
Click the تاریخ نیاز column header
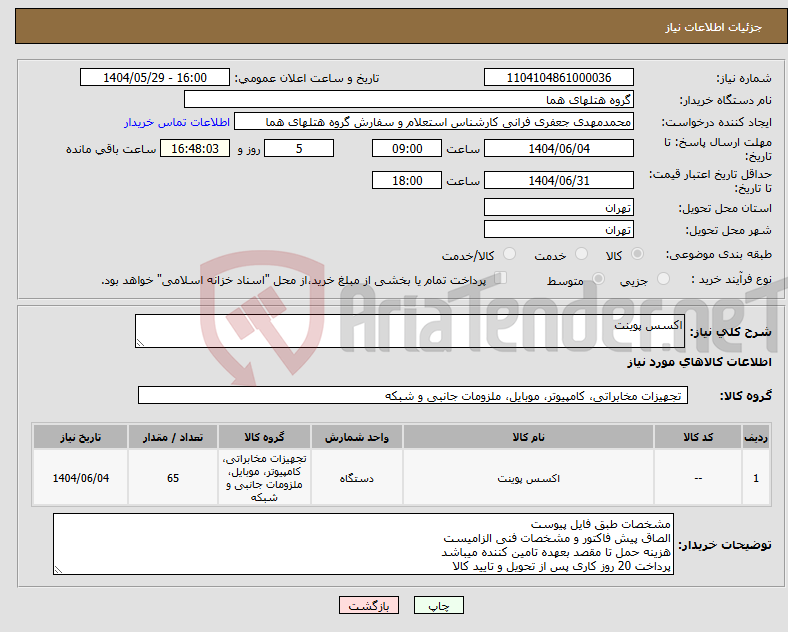click(80, 437)
